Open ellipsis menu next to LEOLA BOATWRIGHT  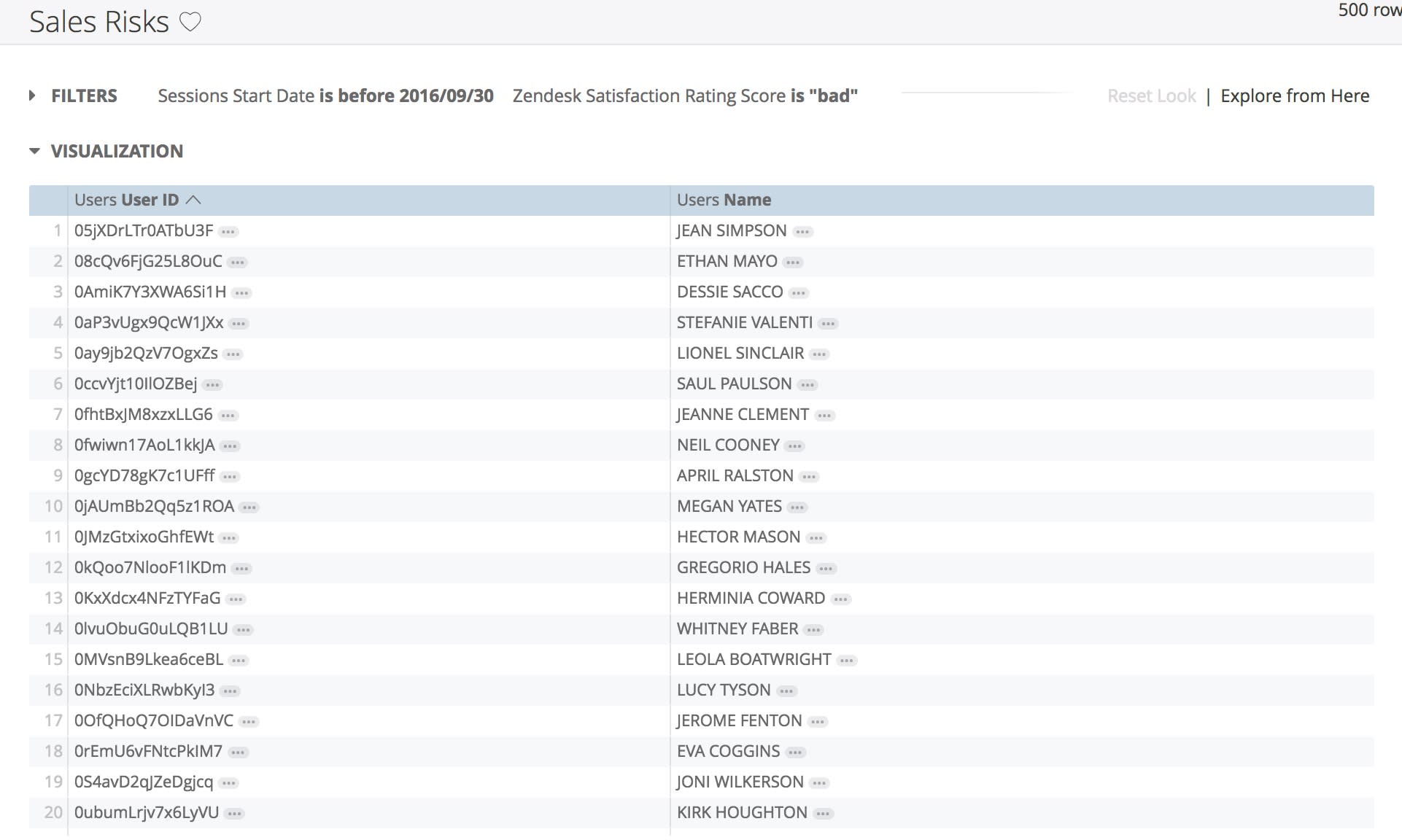[x=846, y=661]
